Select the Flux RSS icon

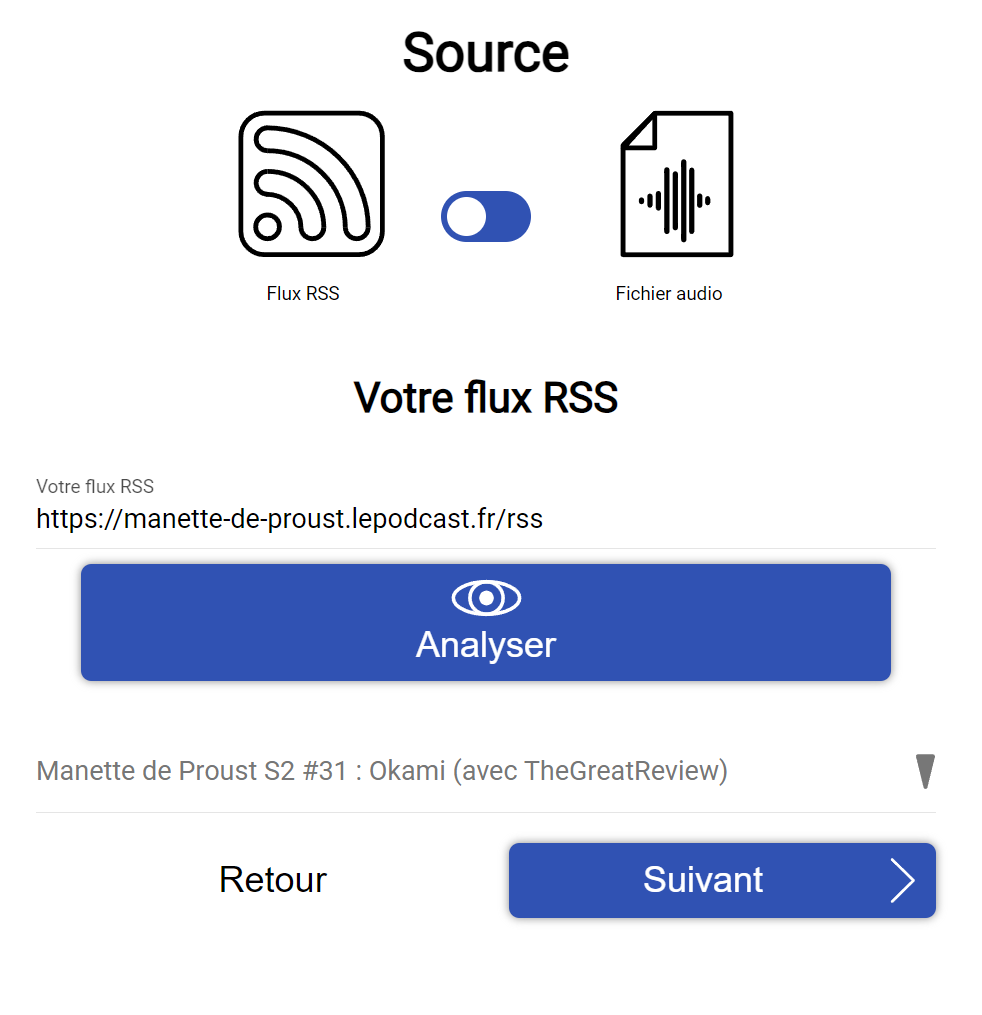point(311,183)
